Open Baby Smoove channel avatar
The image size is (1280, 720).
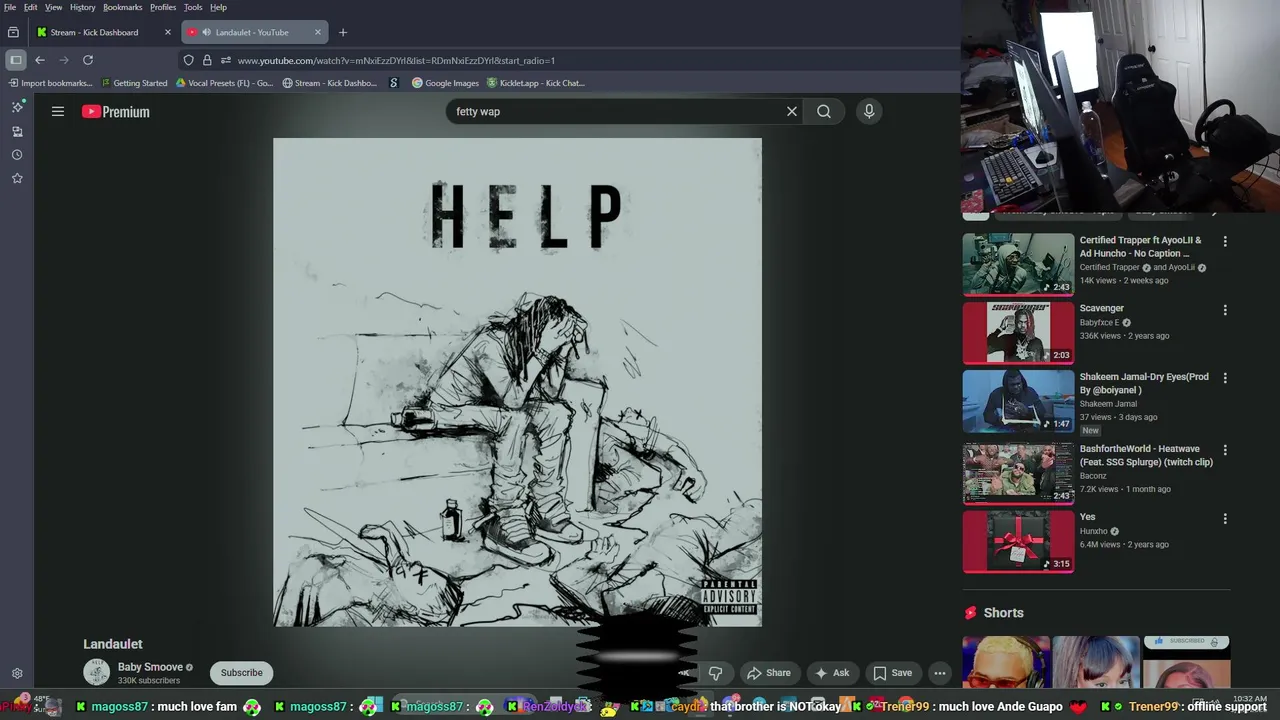coord(96,673)
